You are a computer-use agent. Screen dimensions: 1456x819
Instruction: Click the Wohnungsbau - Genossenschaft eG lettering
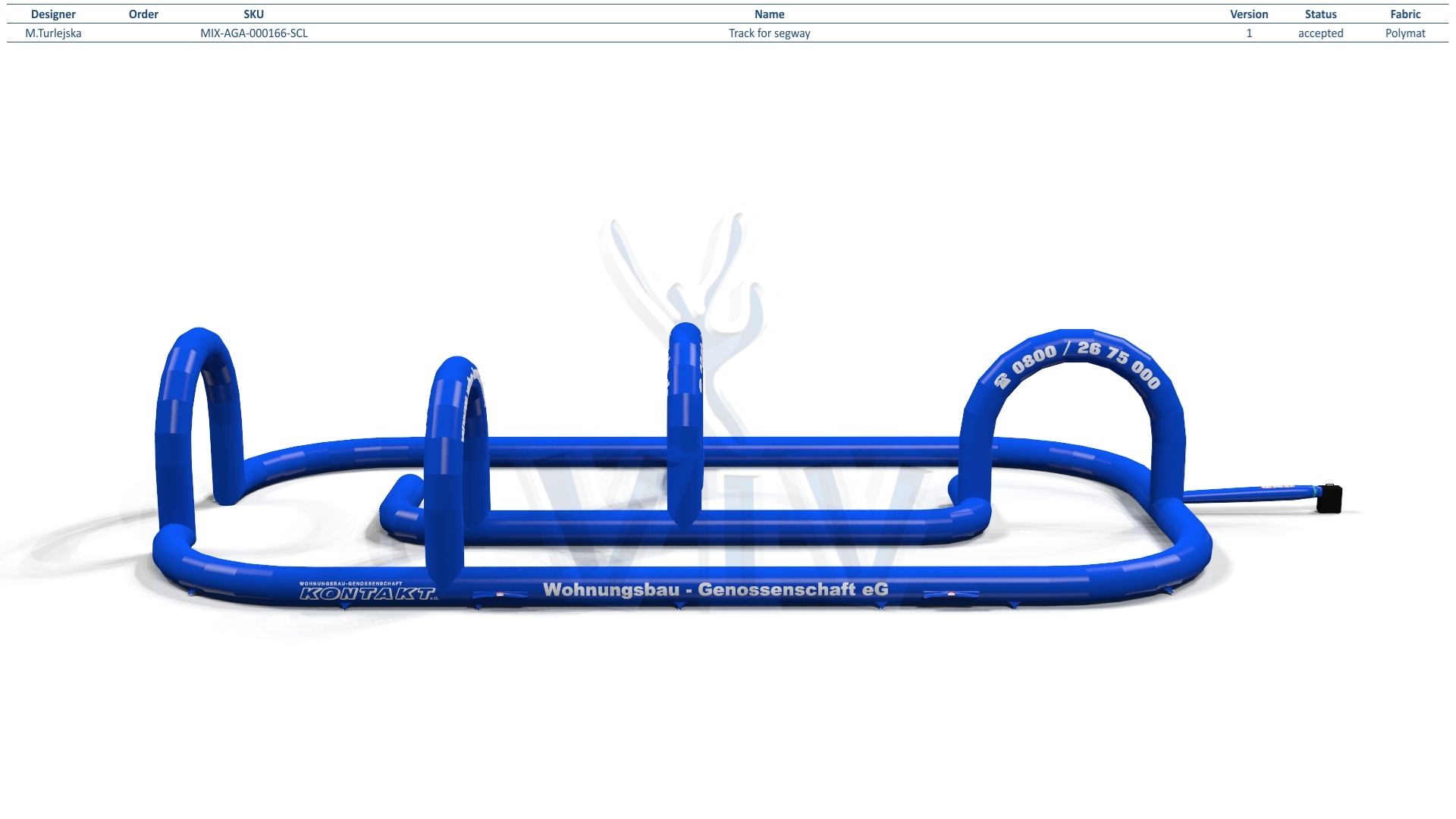[x=715, y=590]
